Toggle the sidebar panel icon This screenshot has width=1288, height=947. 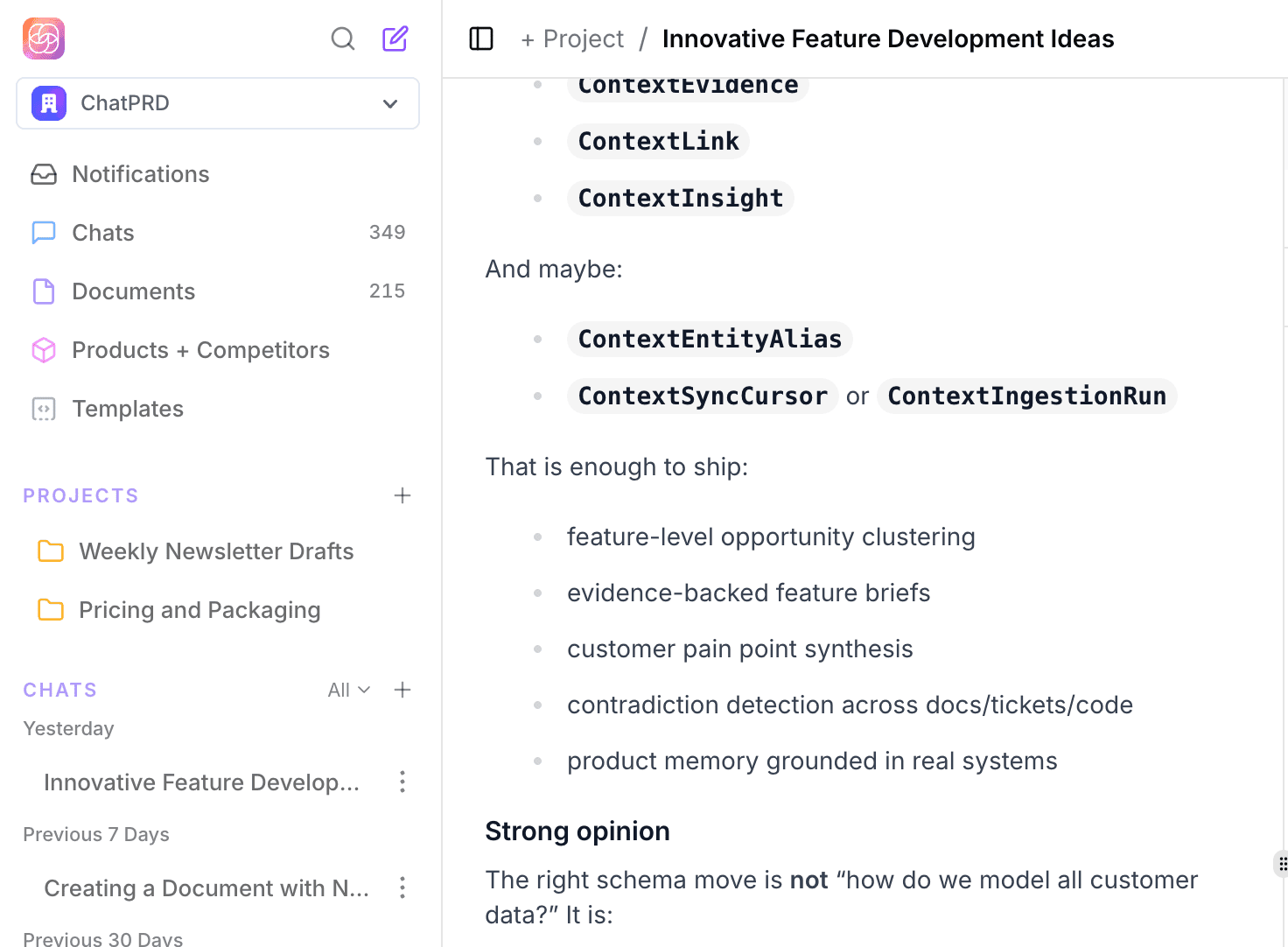(x=481, y=39)
